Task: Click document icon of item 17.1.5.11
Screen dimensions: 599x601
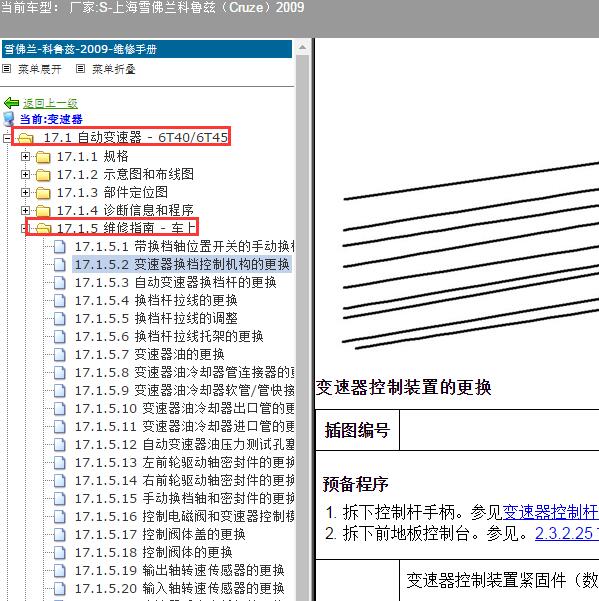Action: [59, 427]
